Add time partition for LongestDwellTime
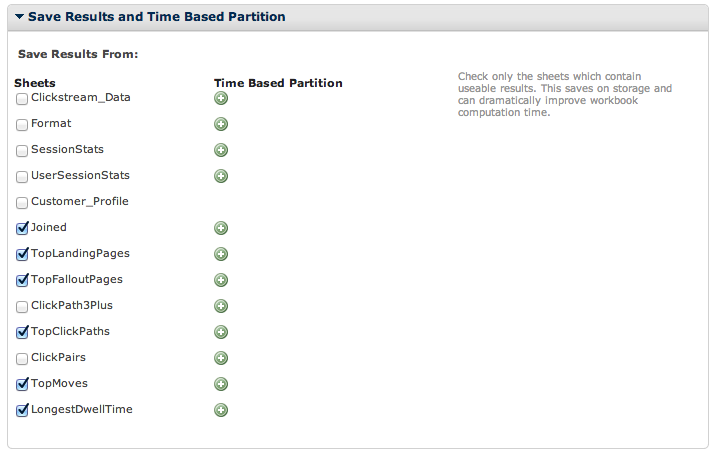The height and width of the screenshot is (454, 715). coord(221,410)
